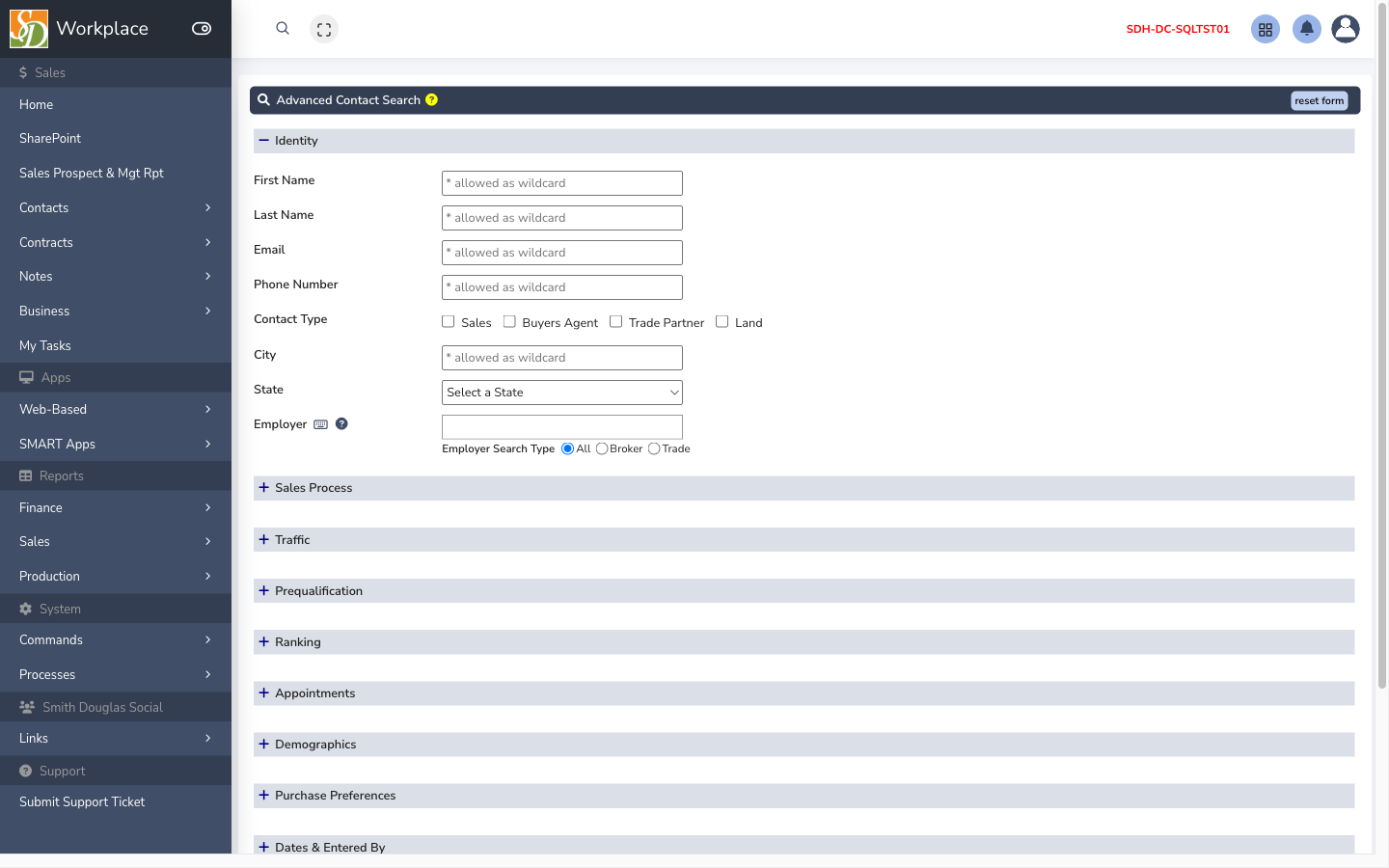The height and width of the screenshot is (868, 1389).
Task: Click the City input field
Action: point(562,358)
